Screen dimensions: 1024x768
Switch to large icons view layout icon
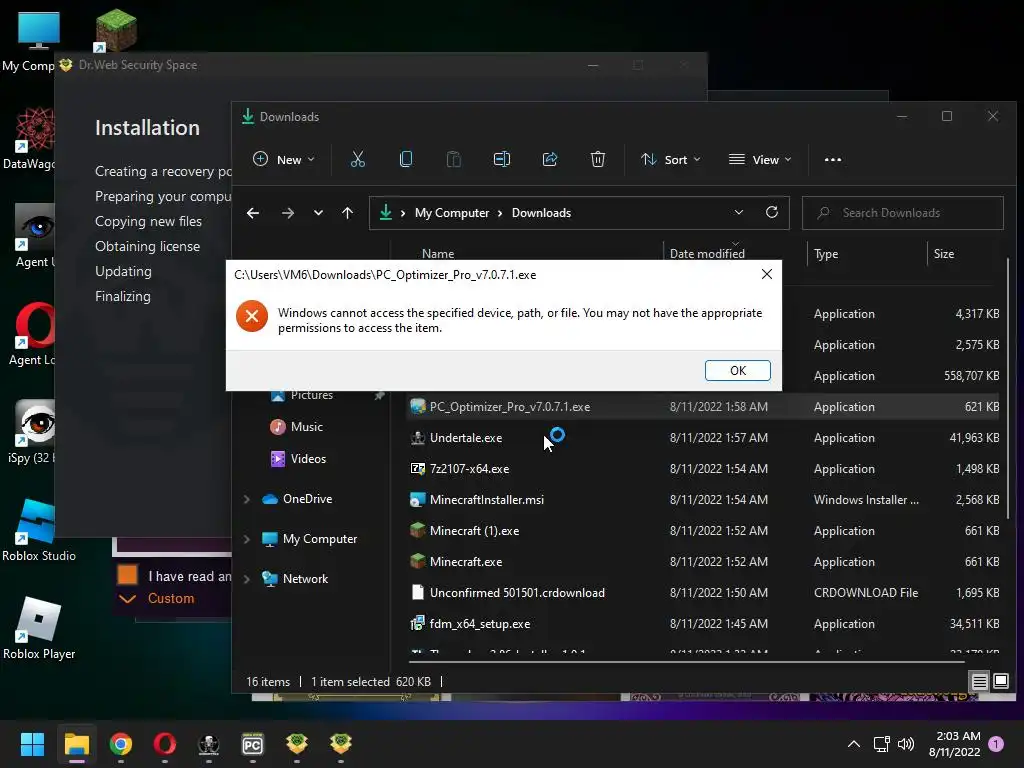coord(1000,682)
